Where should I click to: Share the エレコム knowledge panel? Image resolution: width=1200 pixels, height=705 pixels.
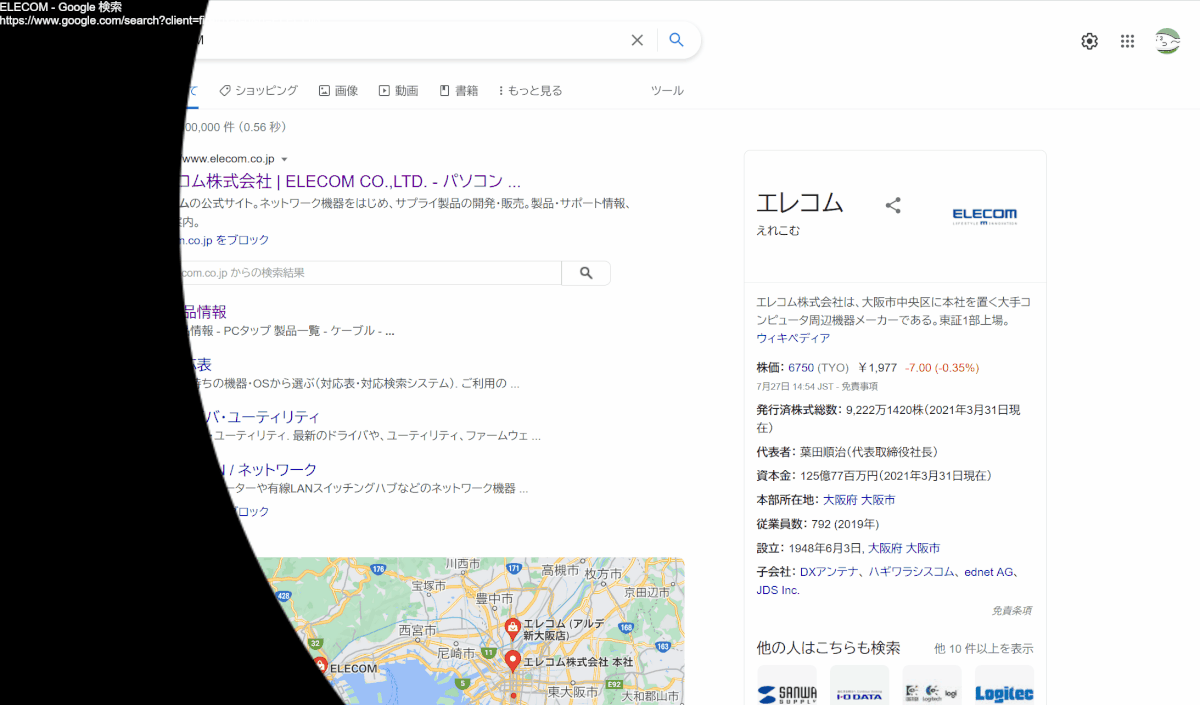coord(894,205)
